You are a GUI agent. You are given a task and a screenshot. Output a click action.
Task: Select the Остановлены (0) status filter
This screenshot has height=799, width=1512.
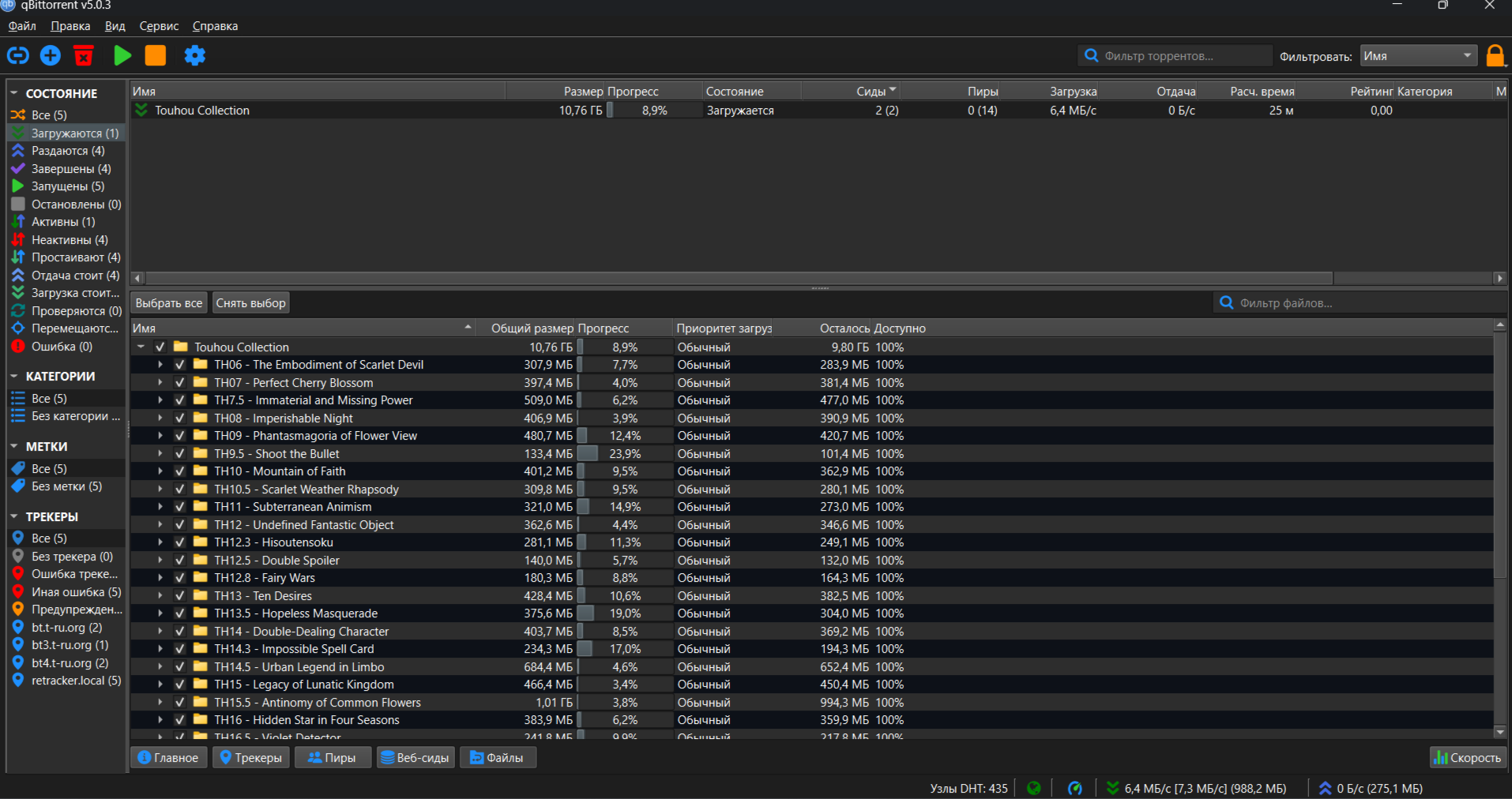point(66,204)
